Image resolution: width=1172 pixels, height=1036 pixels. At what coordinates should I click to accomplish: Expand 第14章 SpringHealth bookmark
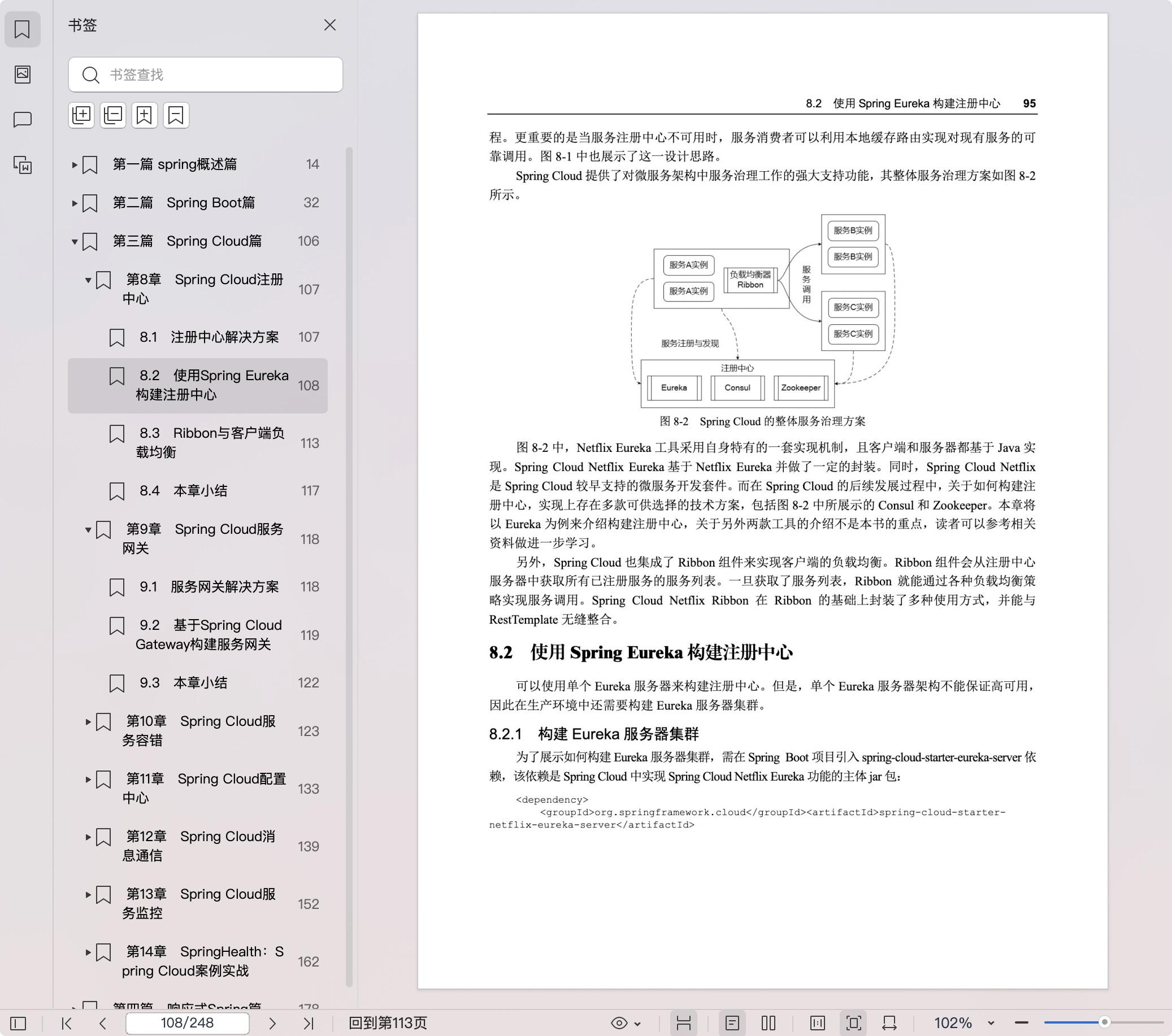pos(88,952)
